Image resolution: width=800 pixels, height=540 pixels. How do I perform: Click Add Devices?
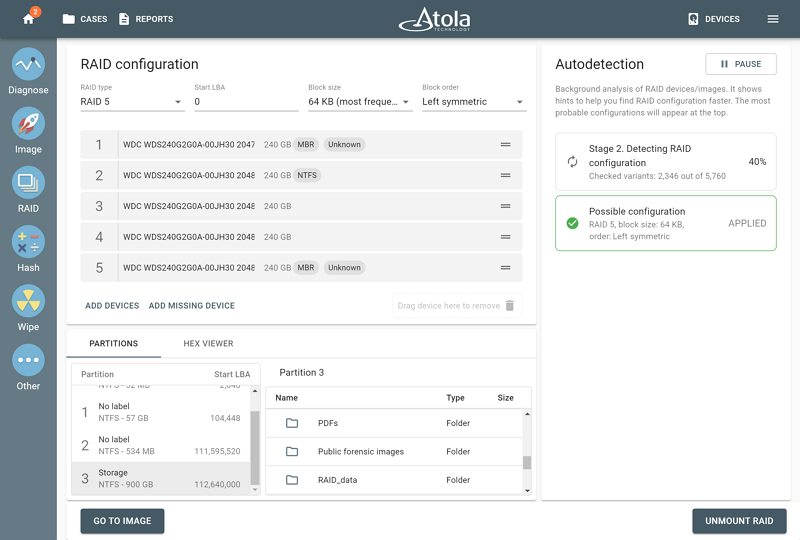coord(112,306)
